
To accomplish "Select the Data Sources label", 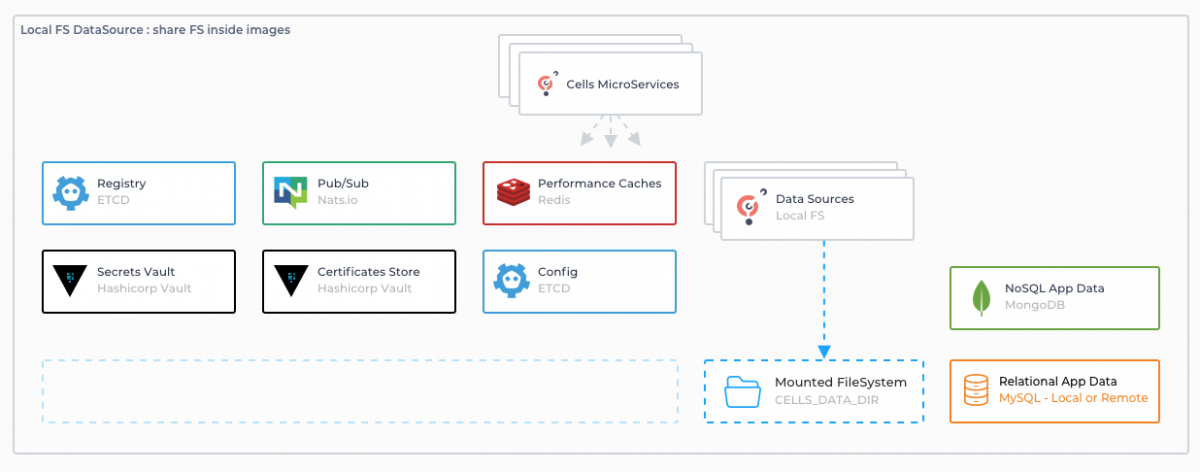I will (x=815, y=199).
